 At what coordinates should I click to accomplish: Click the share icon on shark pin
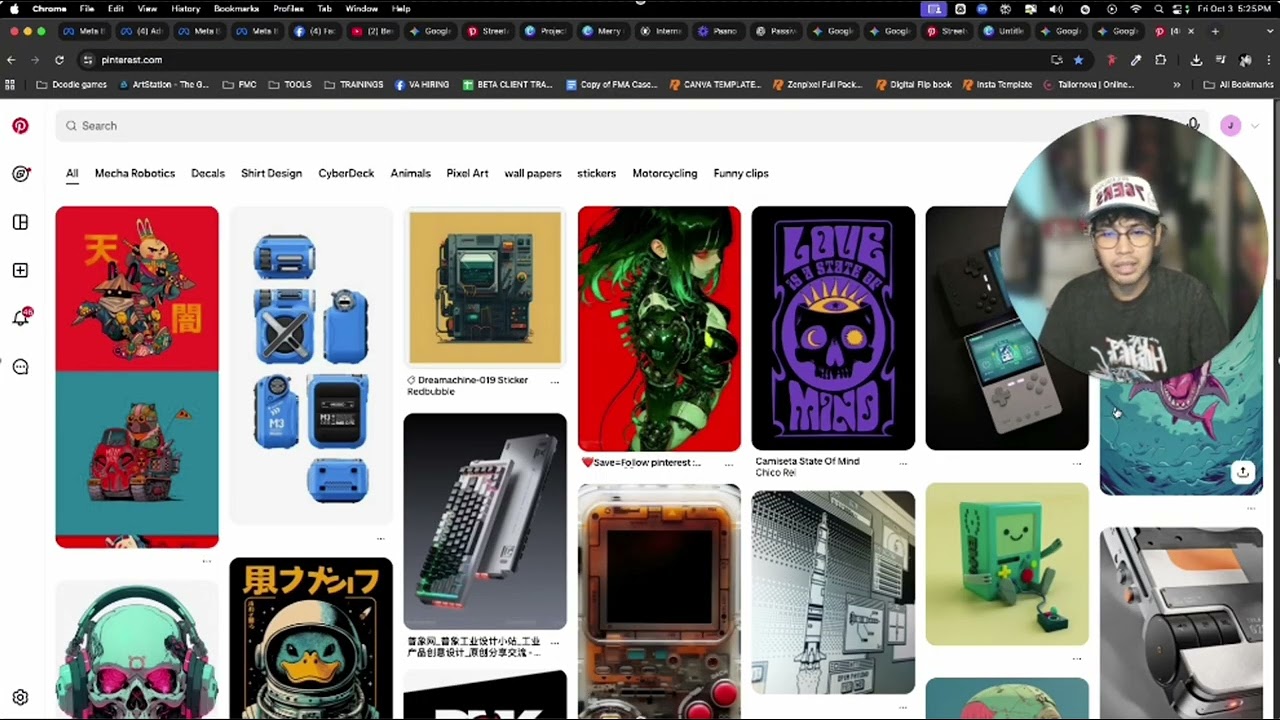pos(1242,472)
